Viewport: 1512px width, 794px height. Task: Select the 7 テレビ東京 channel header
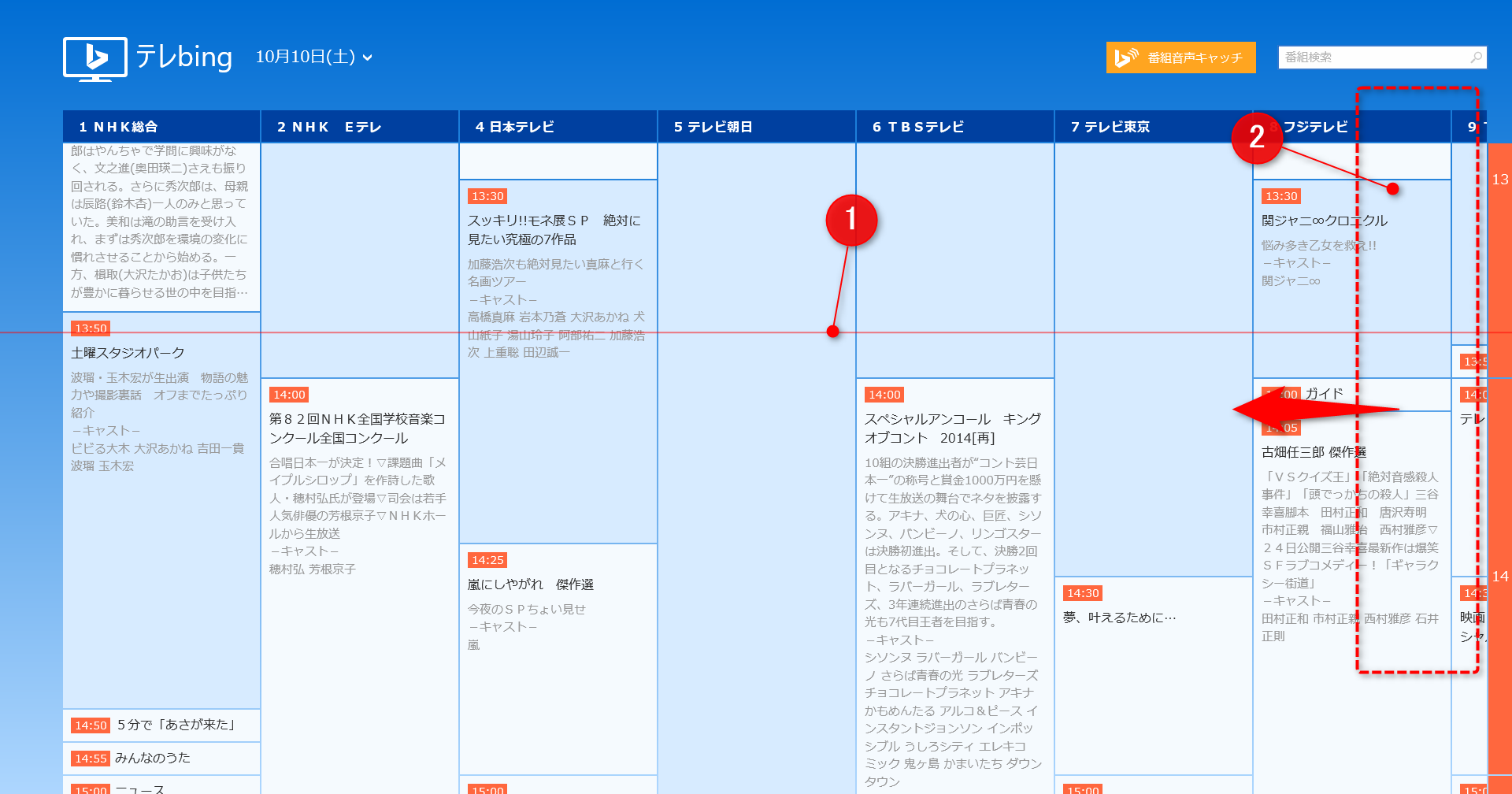coord(1154,127)
